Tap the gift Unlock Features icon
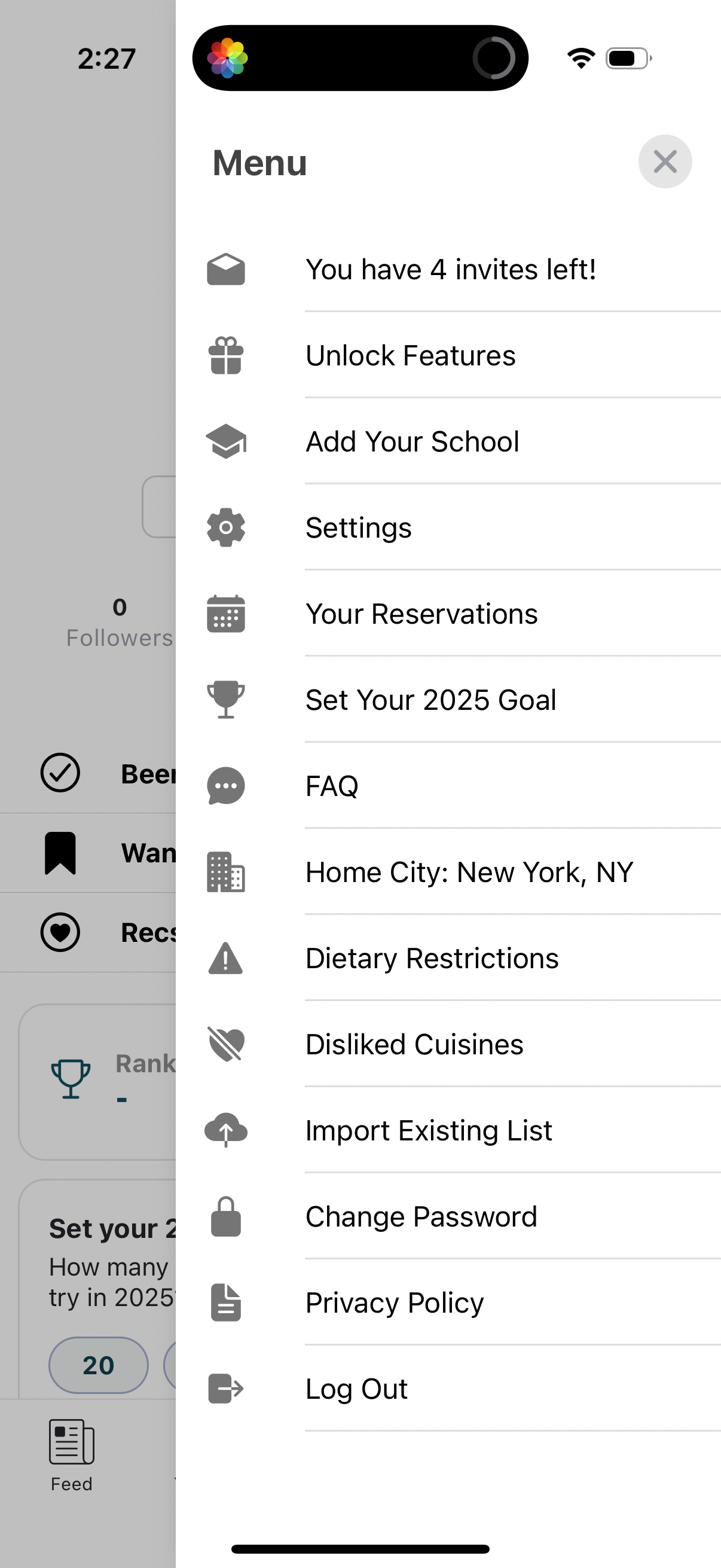 tap(226, 355)
